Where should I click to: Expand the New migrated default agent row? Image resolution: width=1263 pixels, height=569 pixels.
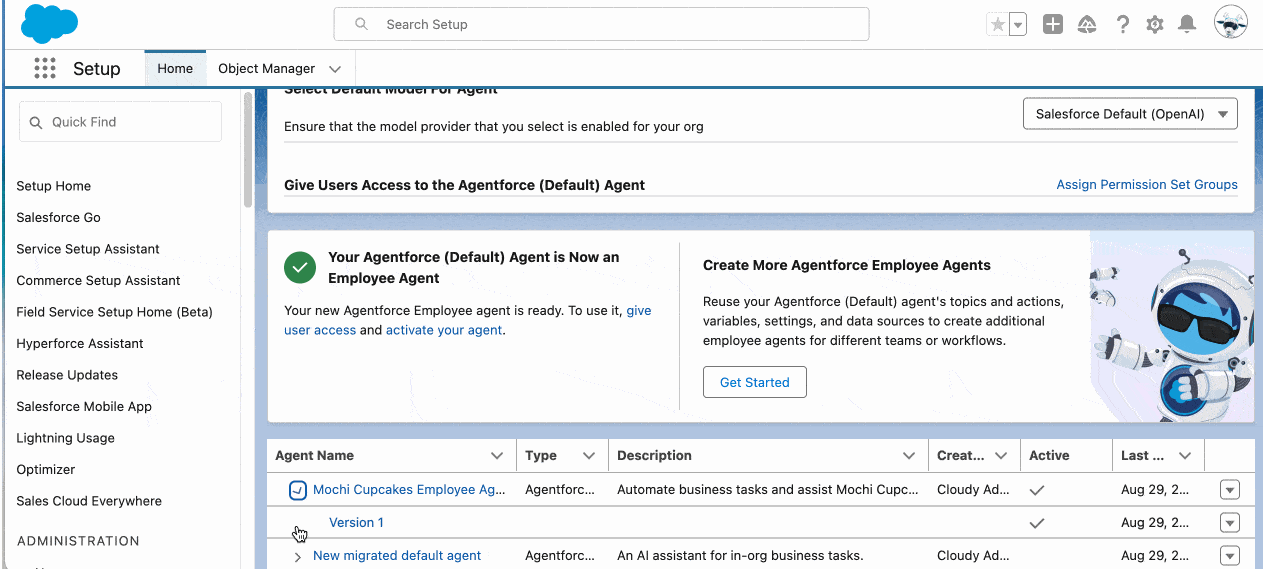(297, 556)
